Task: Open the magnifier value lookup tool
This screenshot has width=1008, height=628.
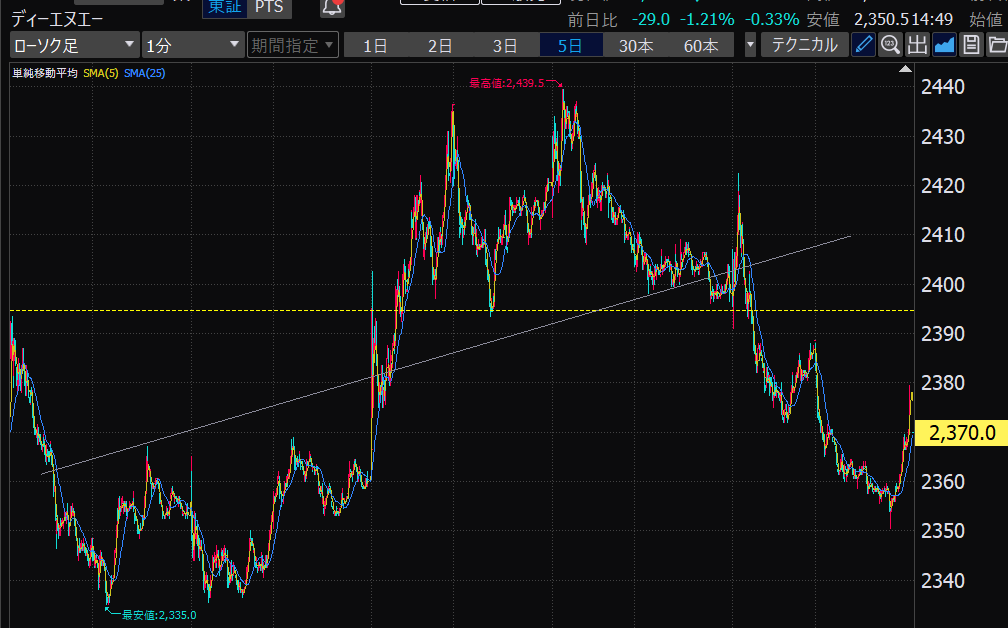Action: click(890, 45)
